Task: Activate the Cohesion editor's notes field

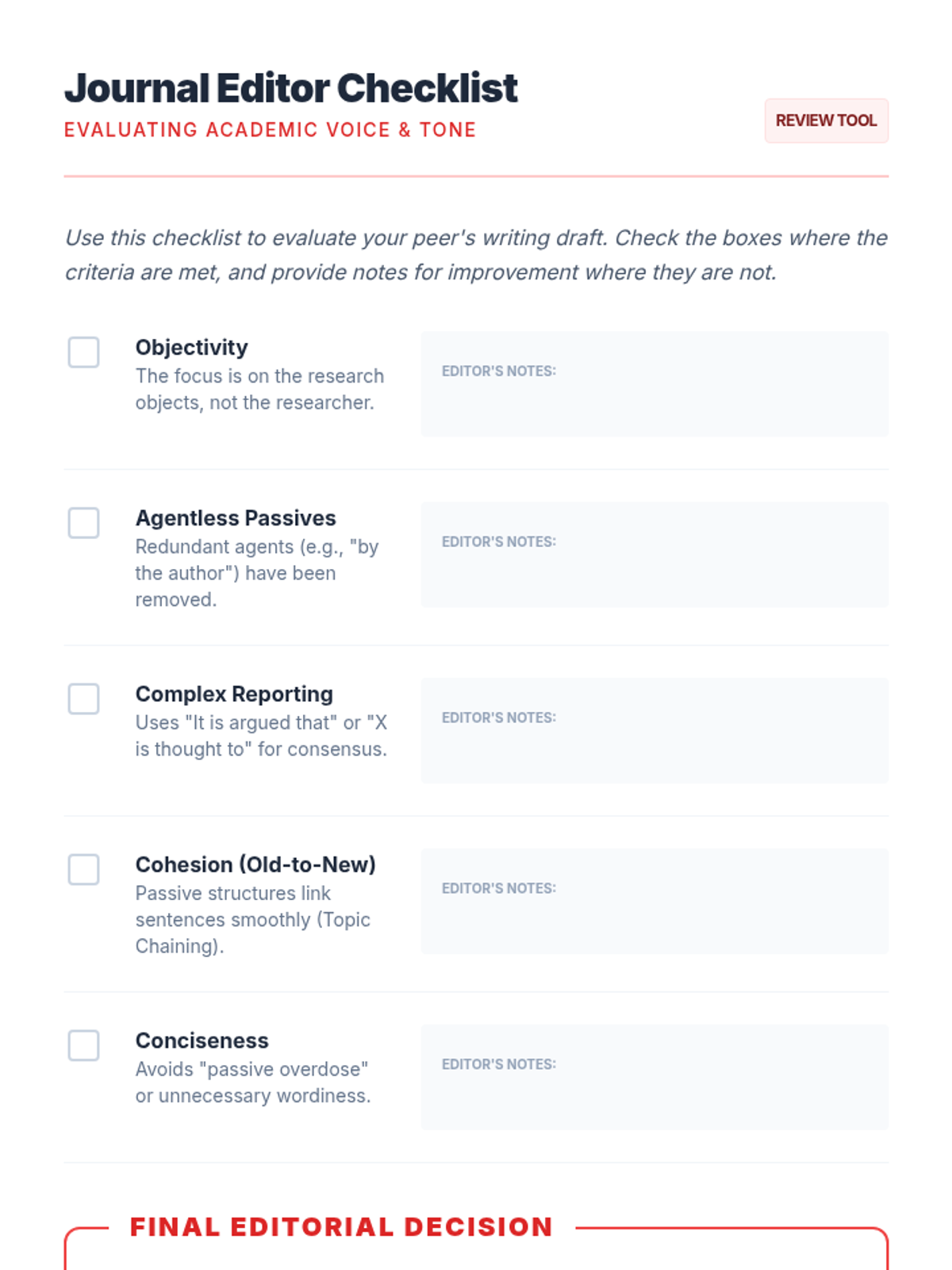Action: point(654,902)
